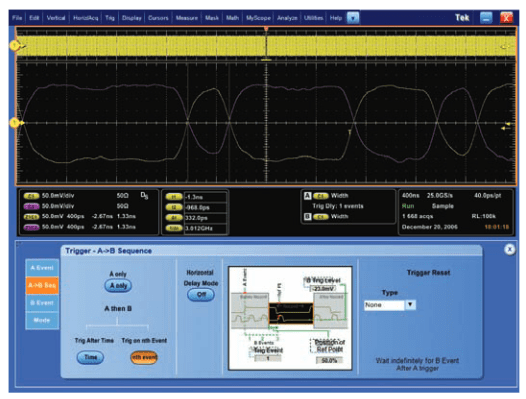Click the A trigger indicator box
This screenshot has width=526, height=399.
click(x=307, y=196)
